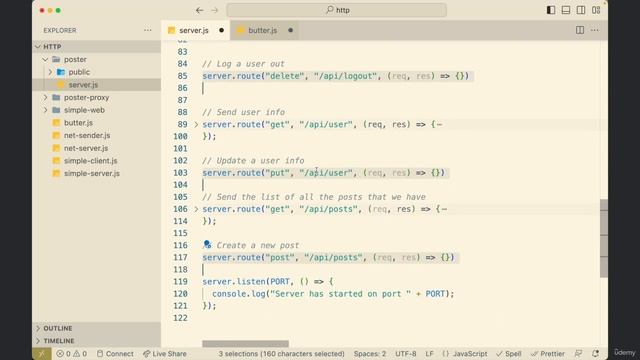640x360 pixels.
Task: Open the selections info in status bar
Action: 281,353
